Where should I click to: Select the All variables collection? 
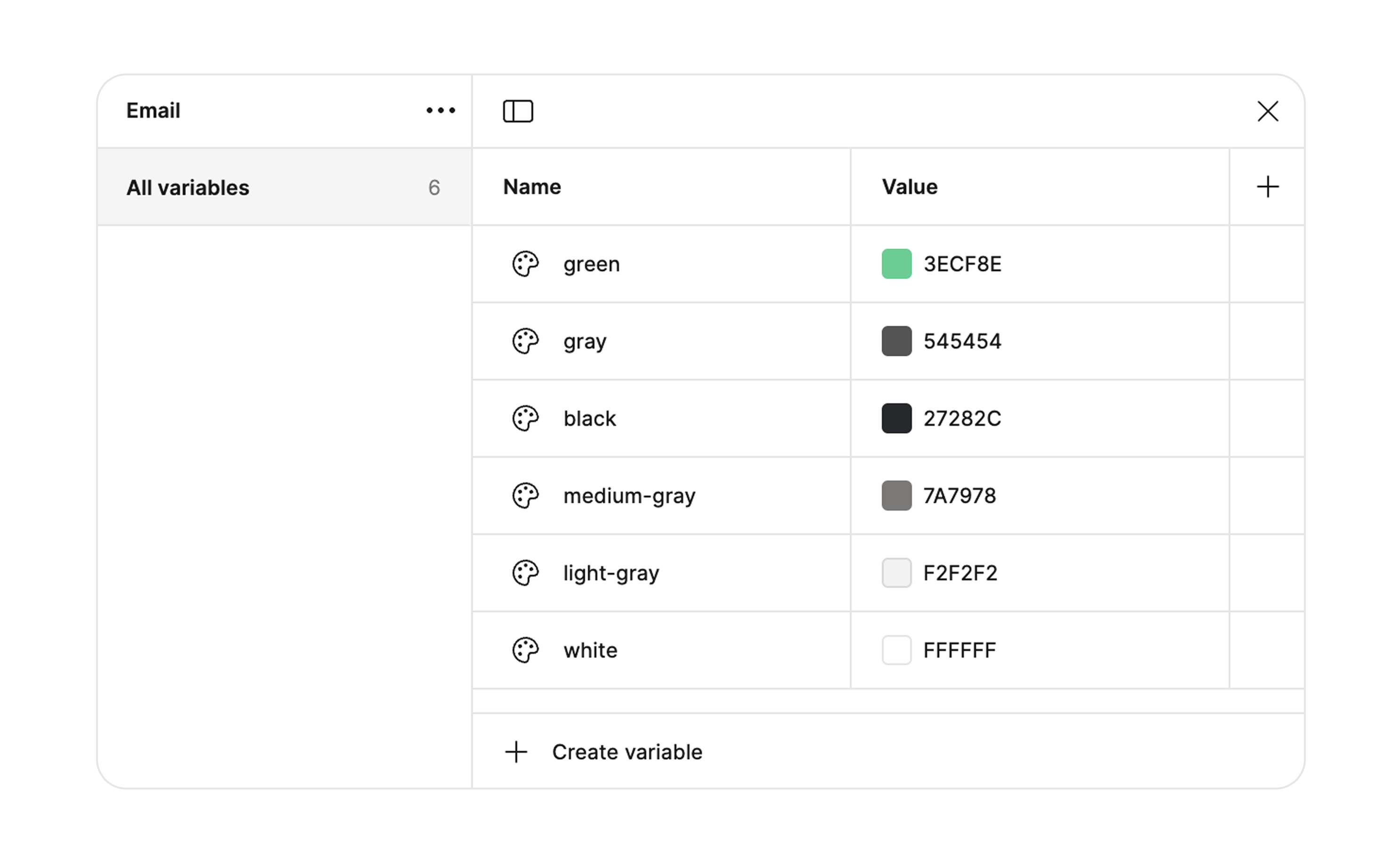188,187
